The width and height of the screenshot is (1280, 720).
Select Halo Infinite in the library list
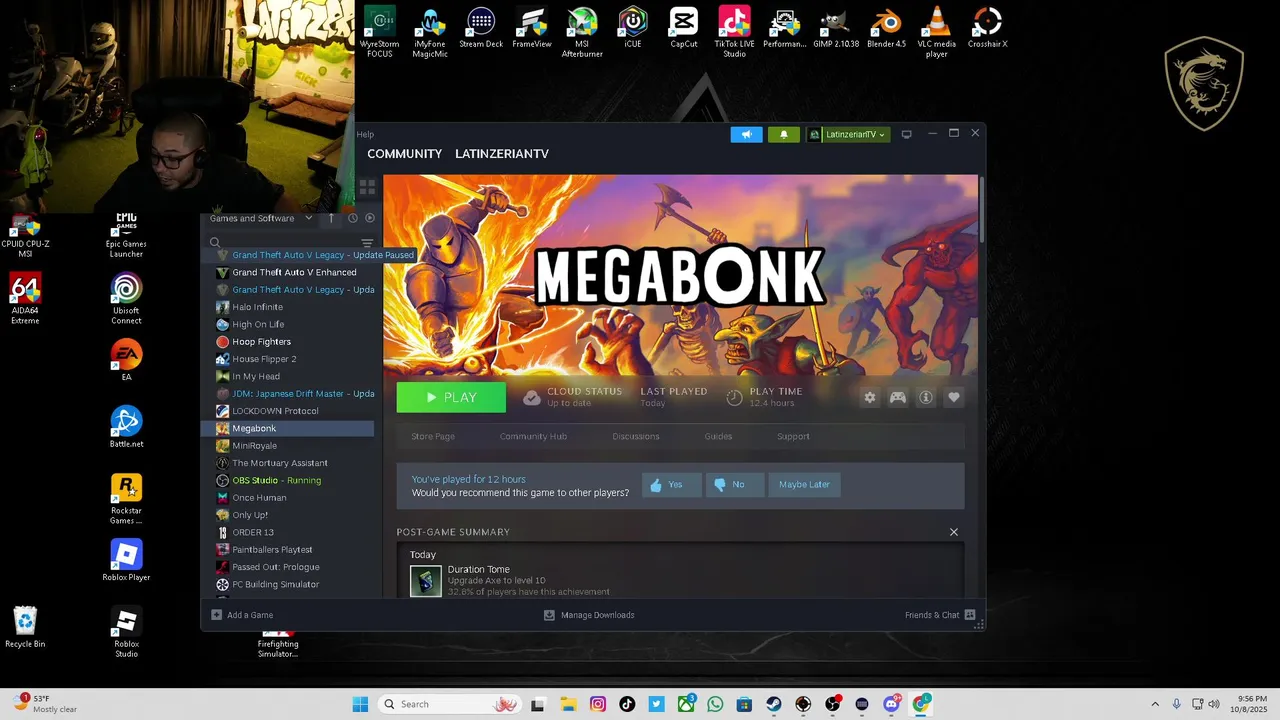tap(288, 307)
